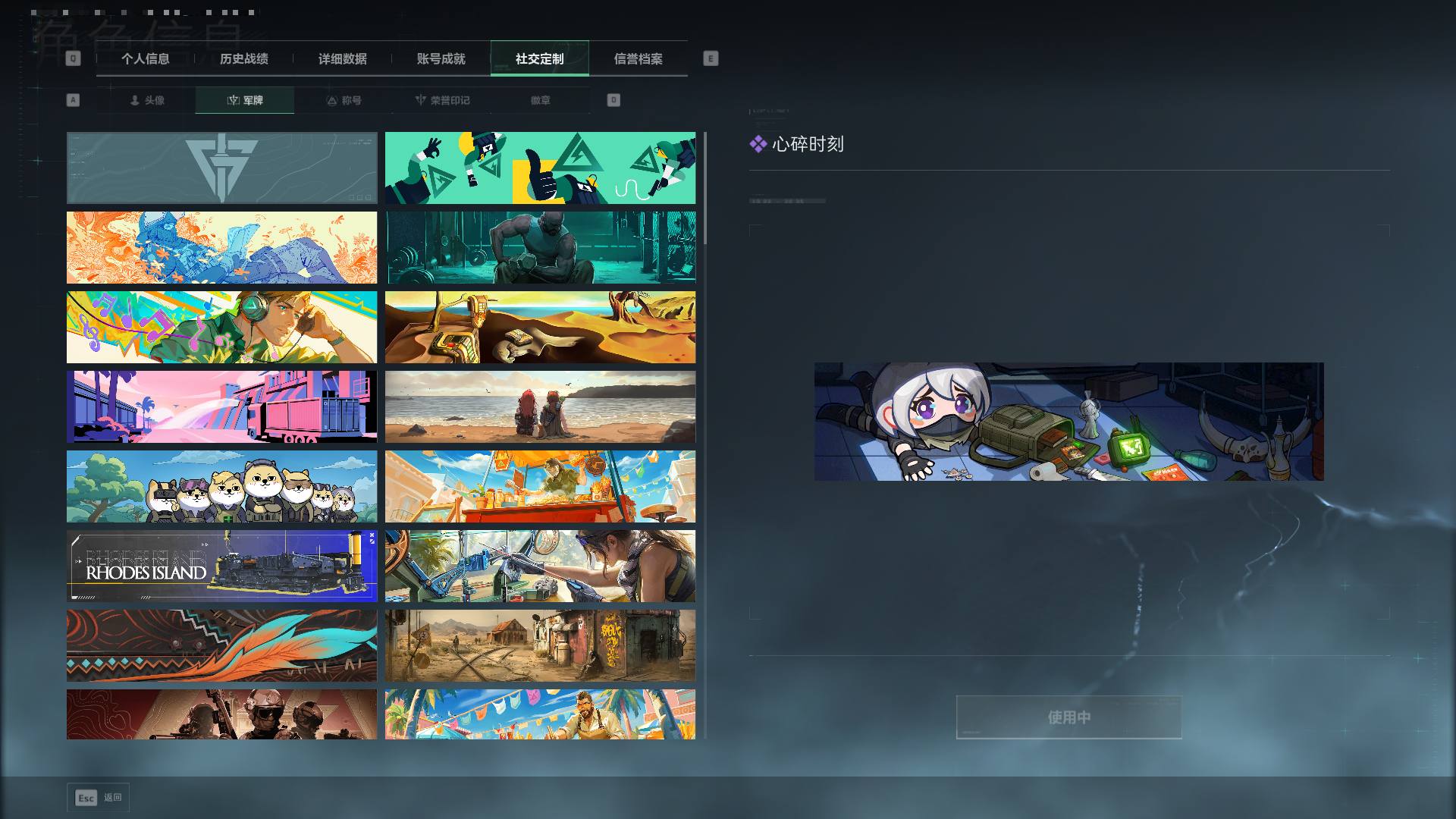Click the 使用中 in-use button
This screenshot has height=819, width=1456.
tap(1069, 717)
